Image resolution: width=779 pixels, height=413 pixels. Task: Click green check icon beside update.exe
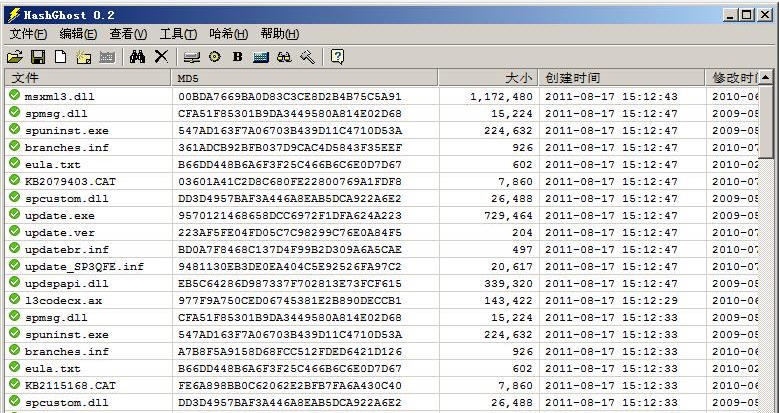click(x=14, y=214)
